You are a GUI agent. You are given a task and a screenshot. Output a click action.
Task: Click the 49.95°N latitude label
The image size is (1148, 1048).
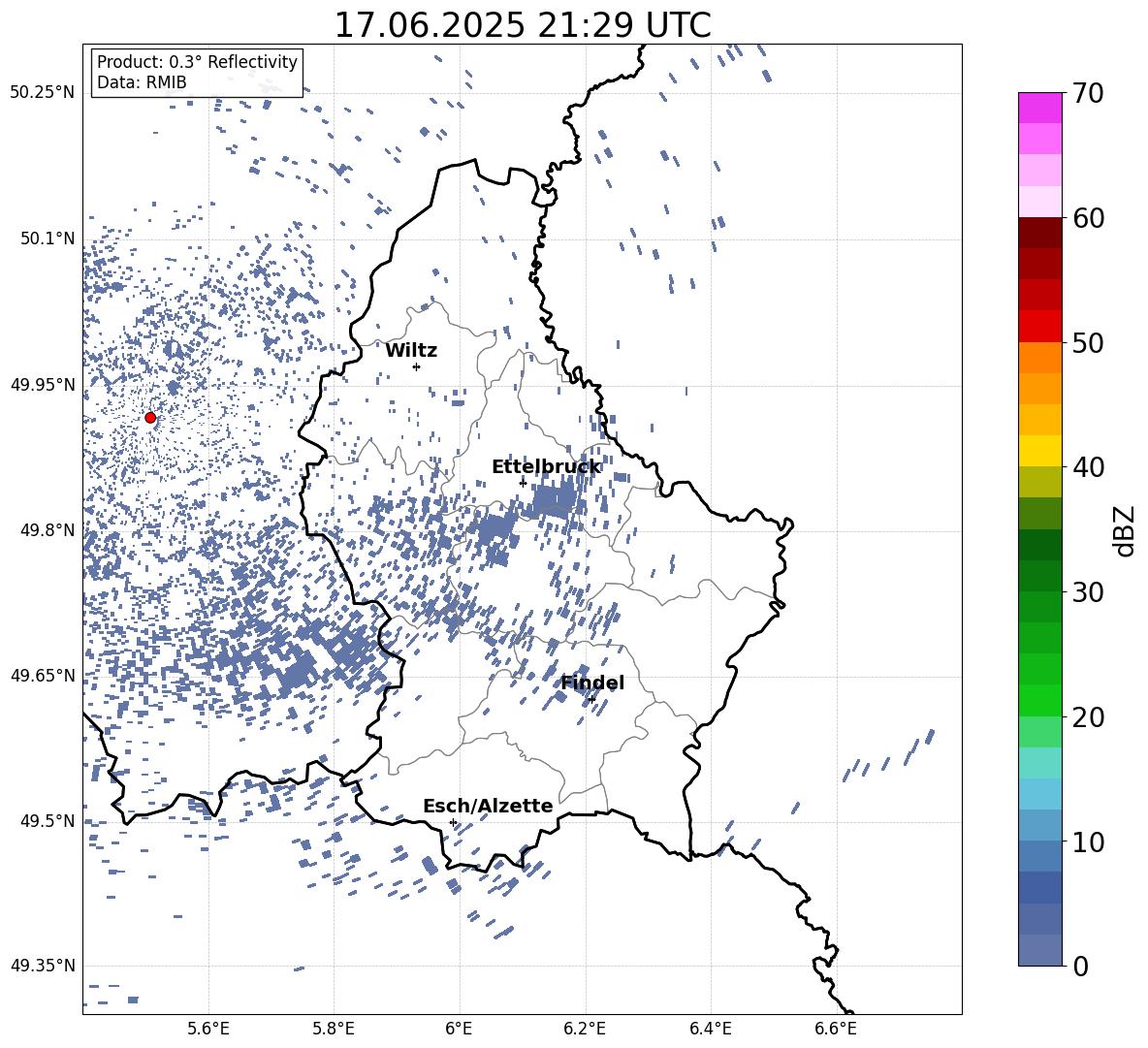click(x=43, y=385)
